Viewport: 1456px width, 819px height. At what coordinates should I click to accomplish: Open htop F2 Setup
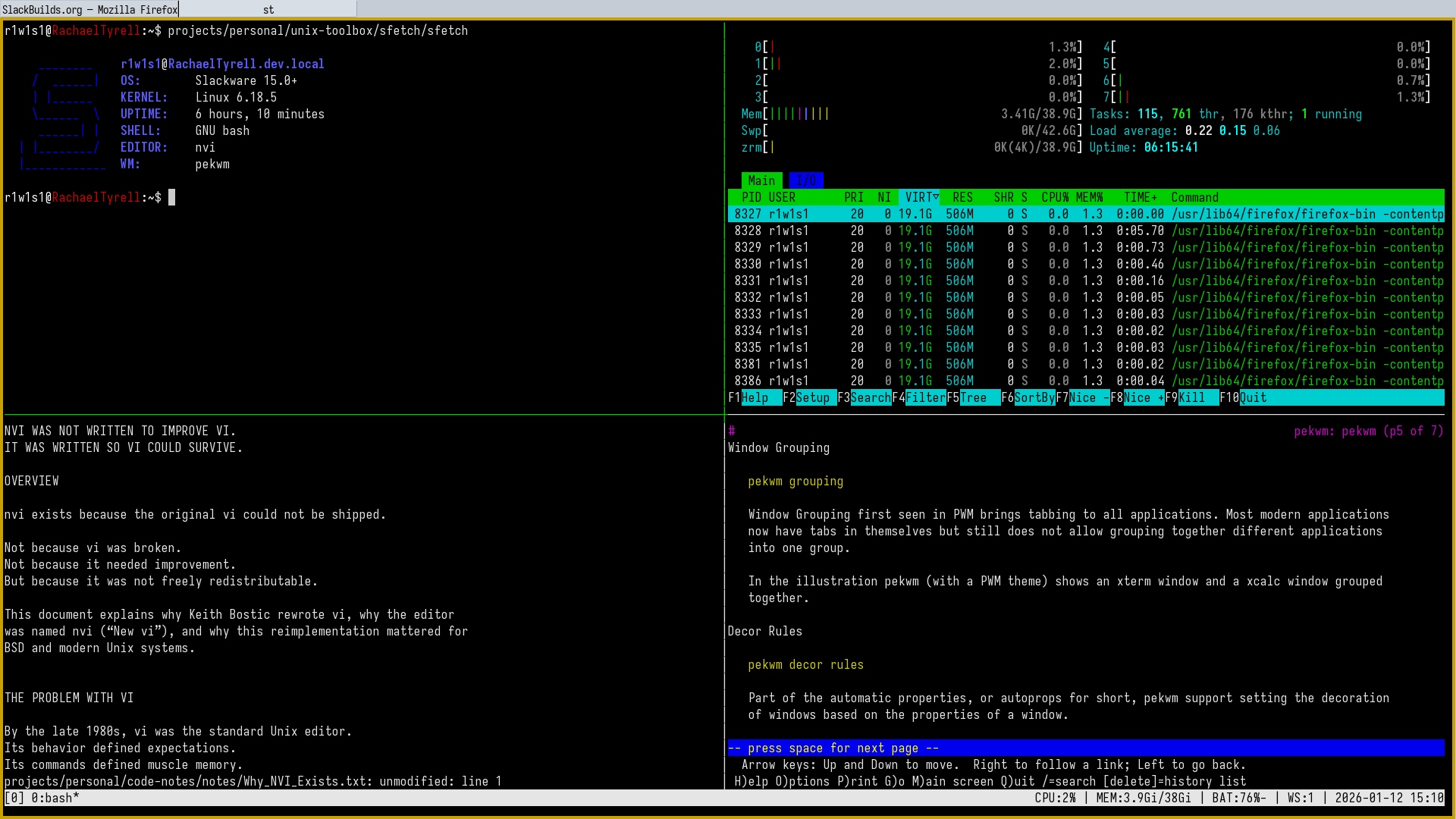click(x=812, y=397)
